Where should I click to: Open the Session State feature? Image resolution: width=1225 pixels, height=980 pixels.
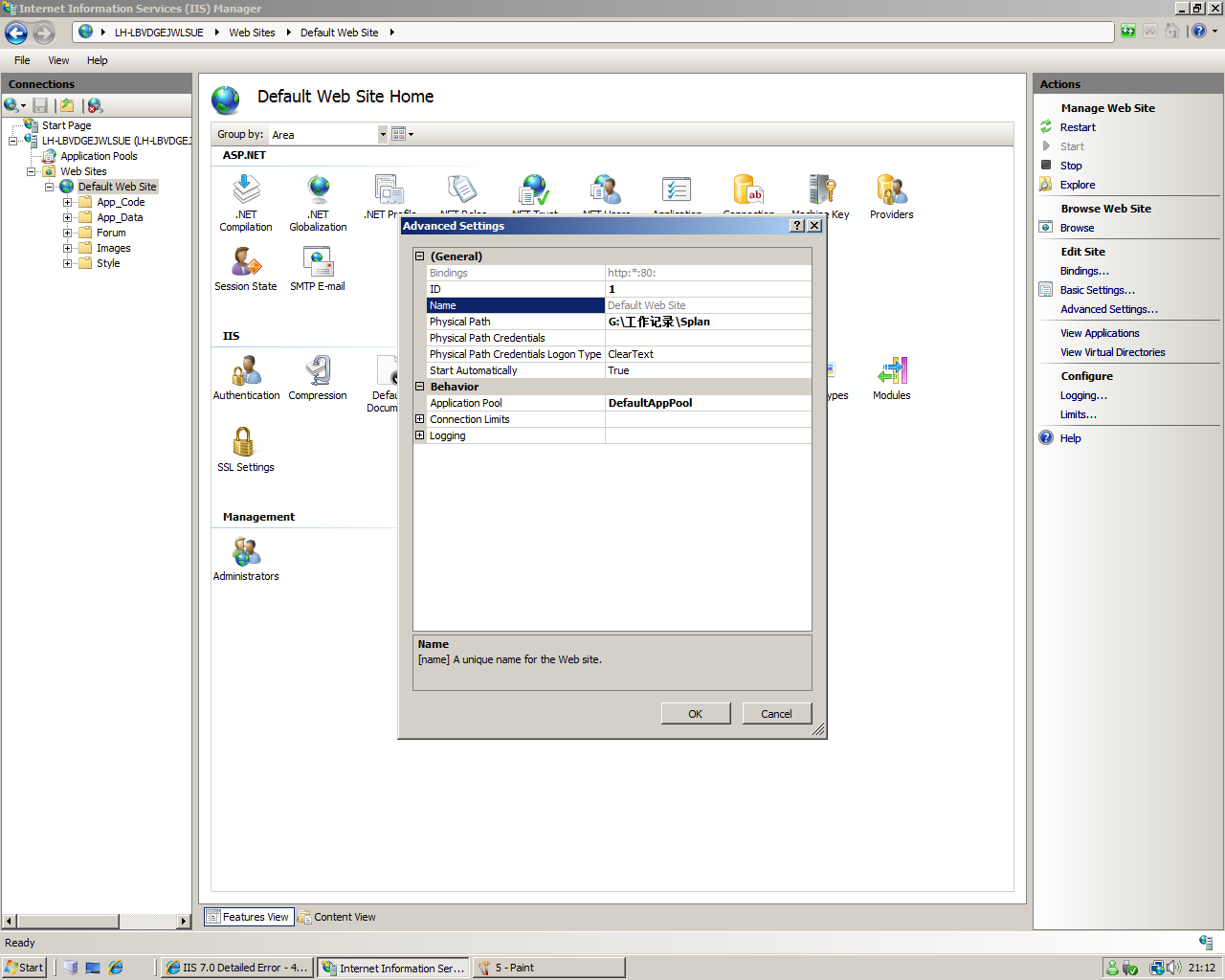[246, 261]
